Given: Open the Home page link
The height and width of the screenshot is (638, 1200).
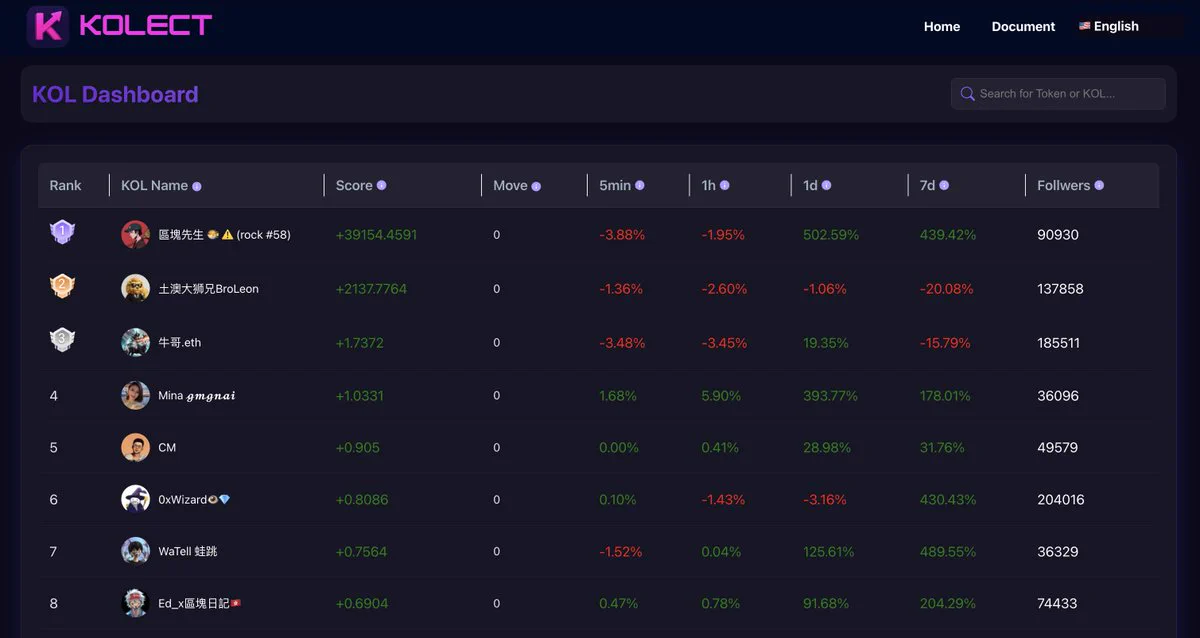Looking at the screenshot, I should click(x=942, y=27).
